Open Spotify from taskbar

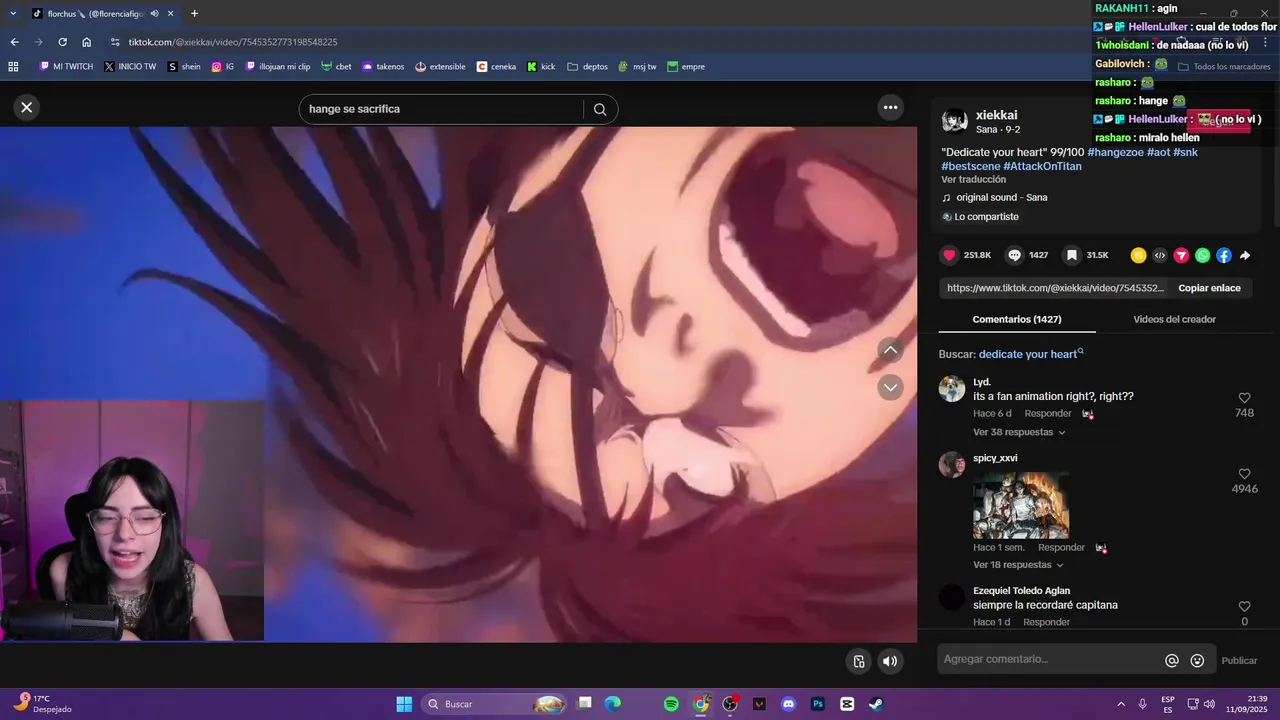pos(672,704)
